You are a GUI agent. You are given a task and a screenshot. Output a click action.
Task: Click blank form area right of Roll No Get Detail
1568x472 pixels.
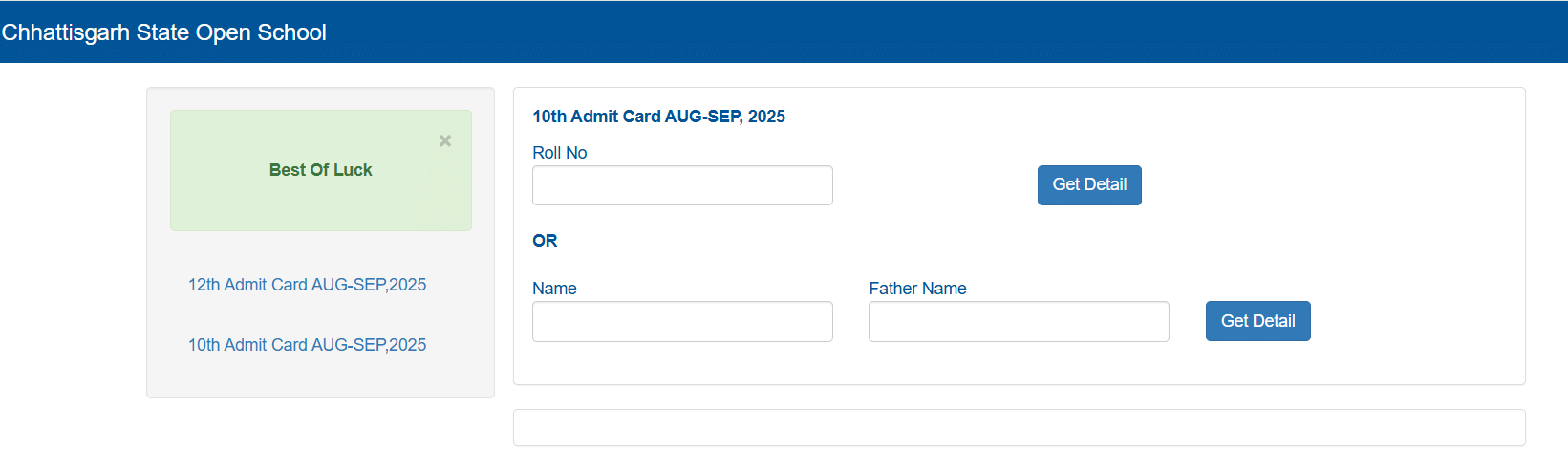click(x=1328, y=185)
